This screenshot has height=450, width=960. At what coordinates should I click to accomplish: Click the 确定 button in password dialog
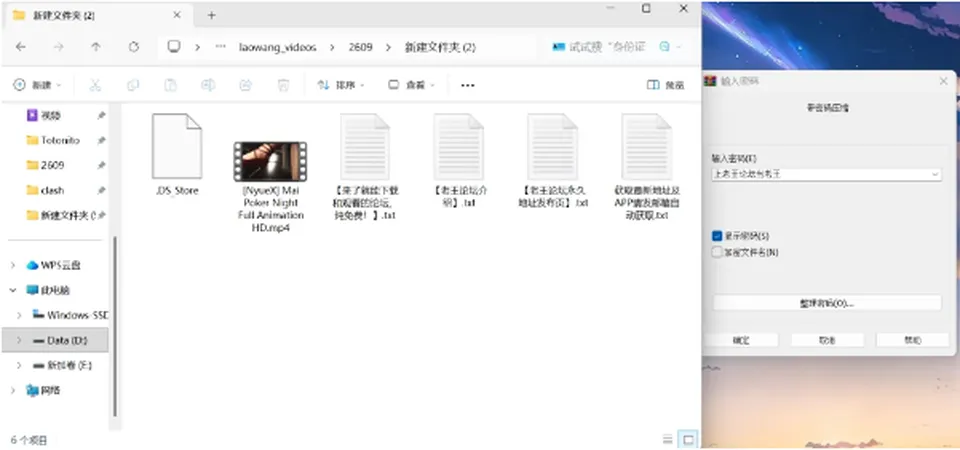click(x=741, y=340)
